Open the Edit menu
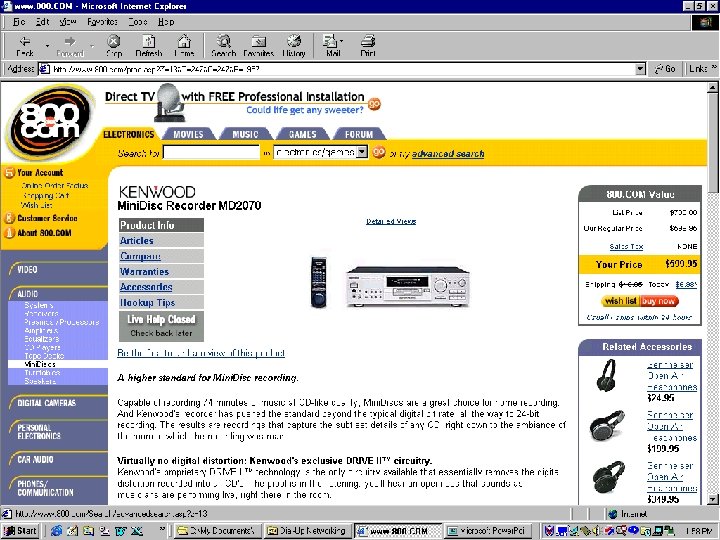The width and height of the screenshot is (720, 540). click(x=42, y=22)
